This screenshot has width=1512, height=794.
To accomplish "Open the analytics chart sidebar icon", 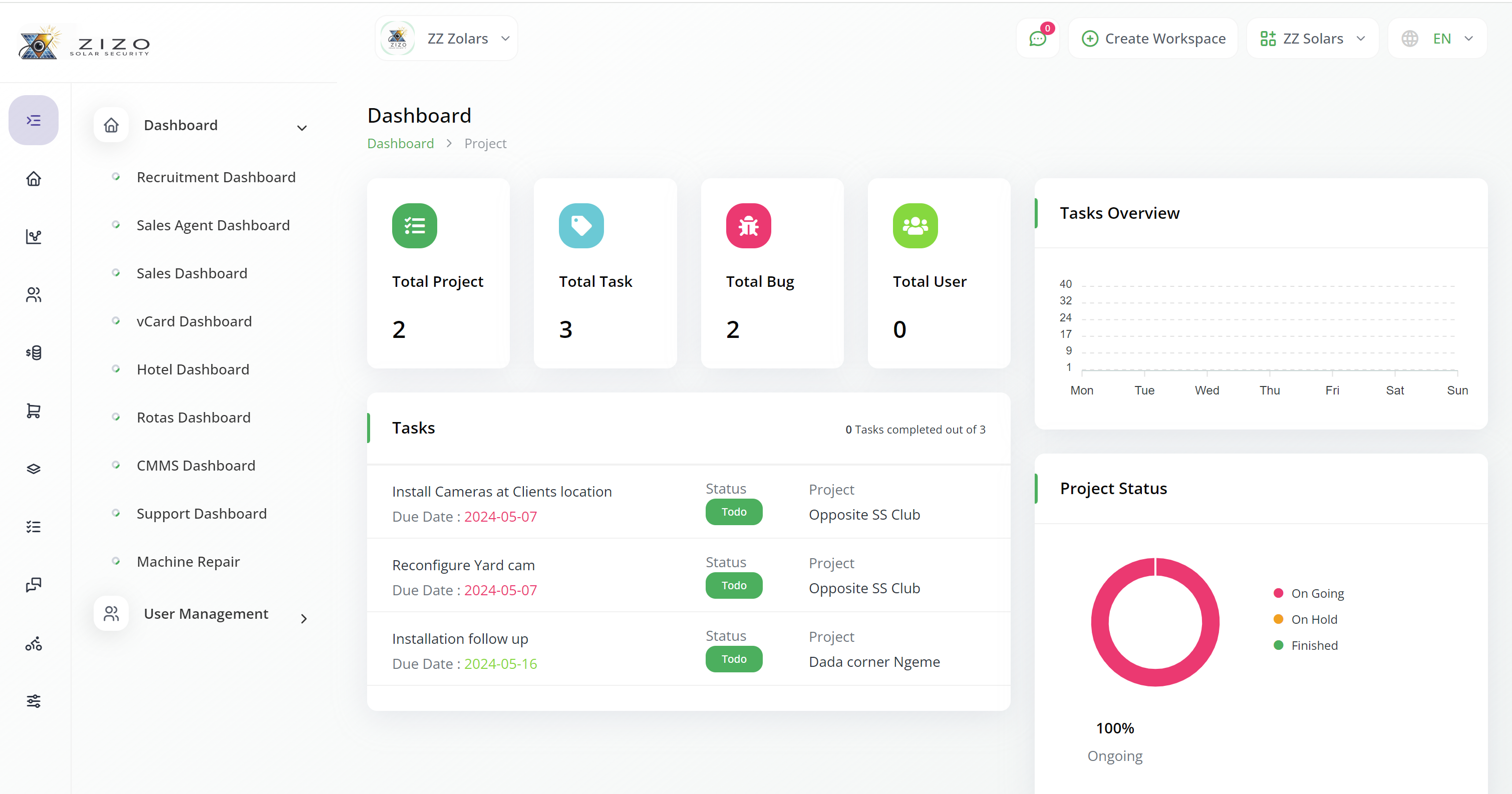I will [x=34, y=236].
